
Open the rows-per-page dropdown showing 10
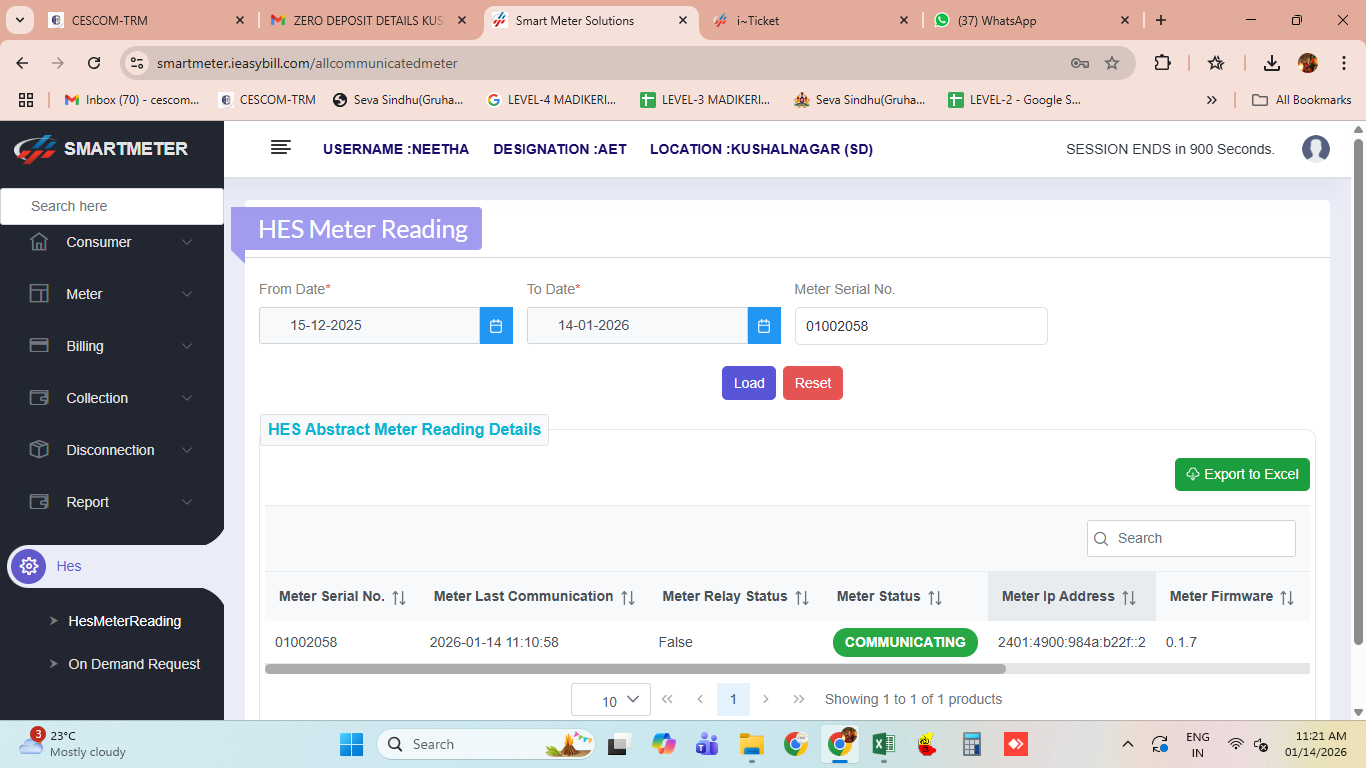611,700
